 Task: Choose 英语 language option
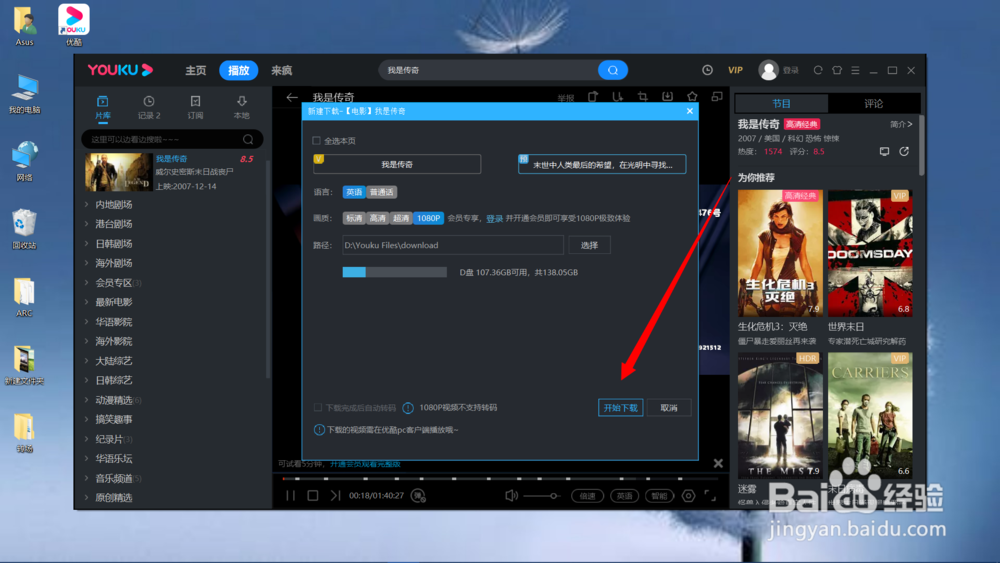coord(354,192)
